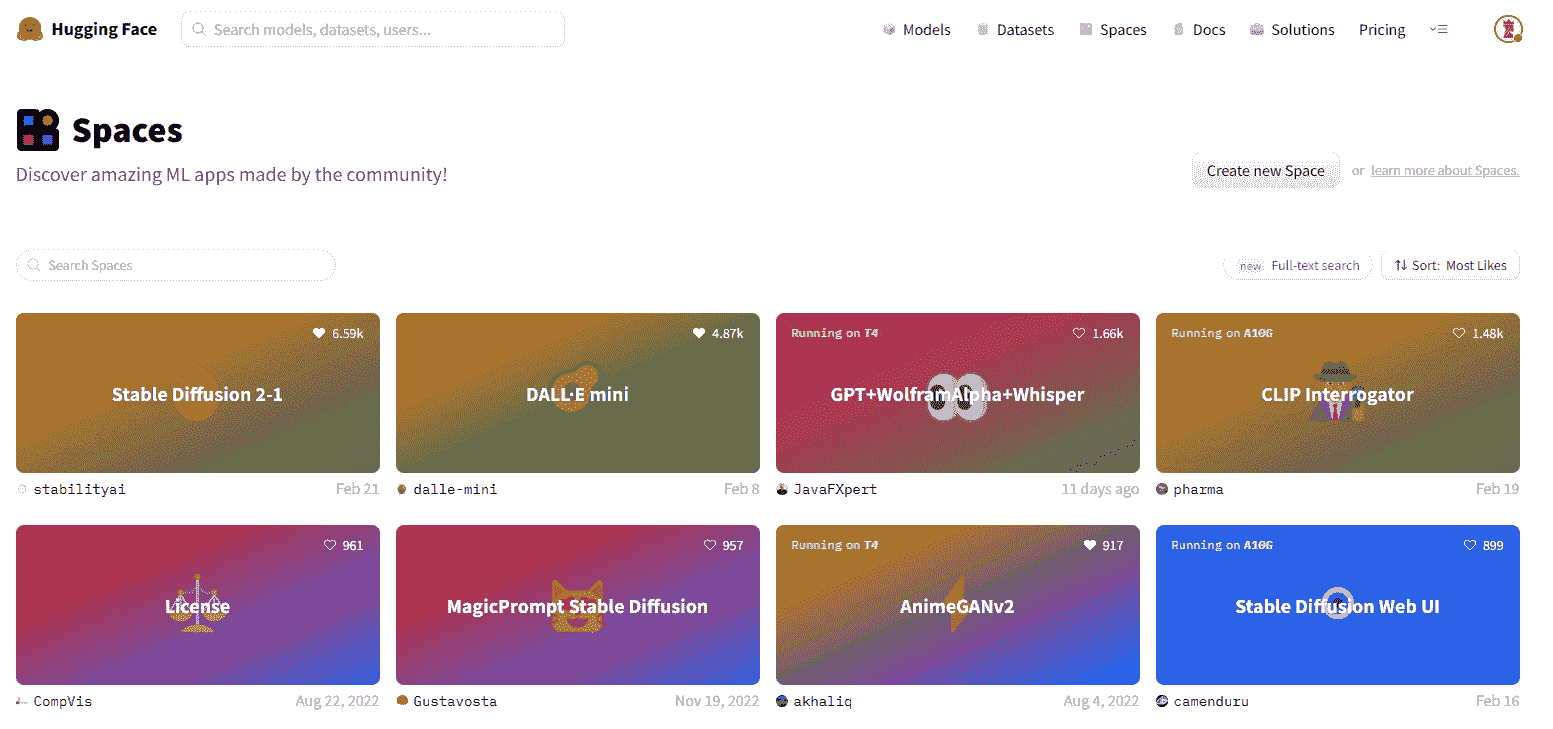This screenshot has height=729, width=1553.
Task: Focus the Search Spaces input field
Action: [x=176, y=265]
